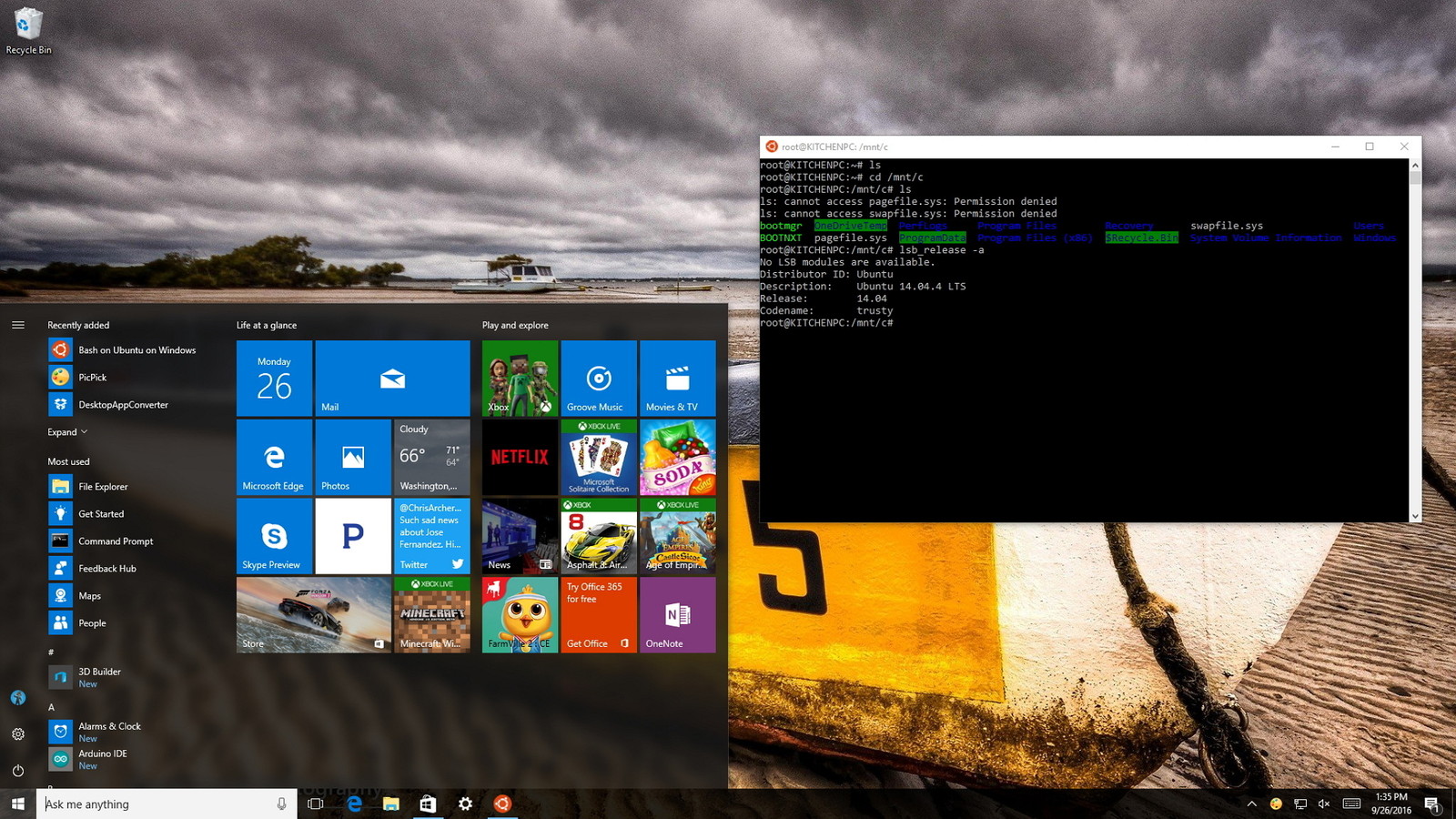The width and height of the screenshot is (1456, 819).
Task: Click the Cortana microphone icon
Action: click(x=282, y=804)
